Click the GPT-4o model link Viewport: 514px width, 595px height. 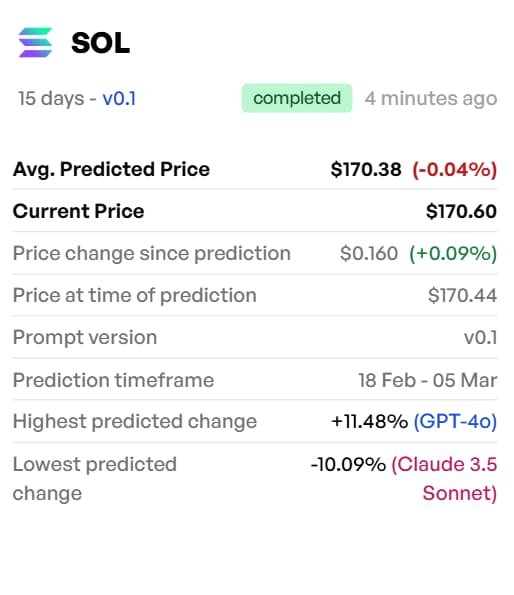click(x=455, y=421)
